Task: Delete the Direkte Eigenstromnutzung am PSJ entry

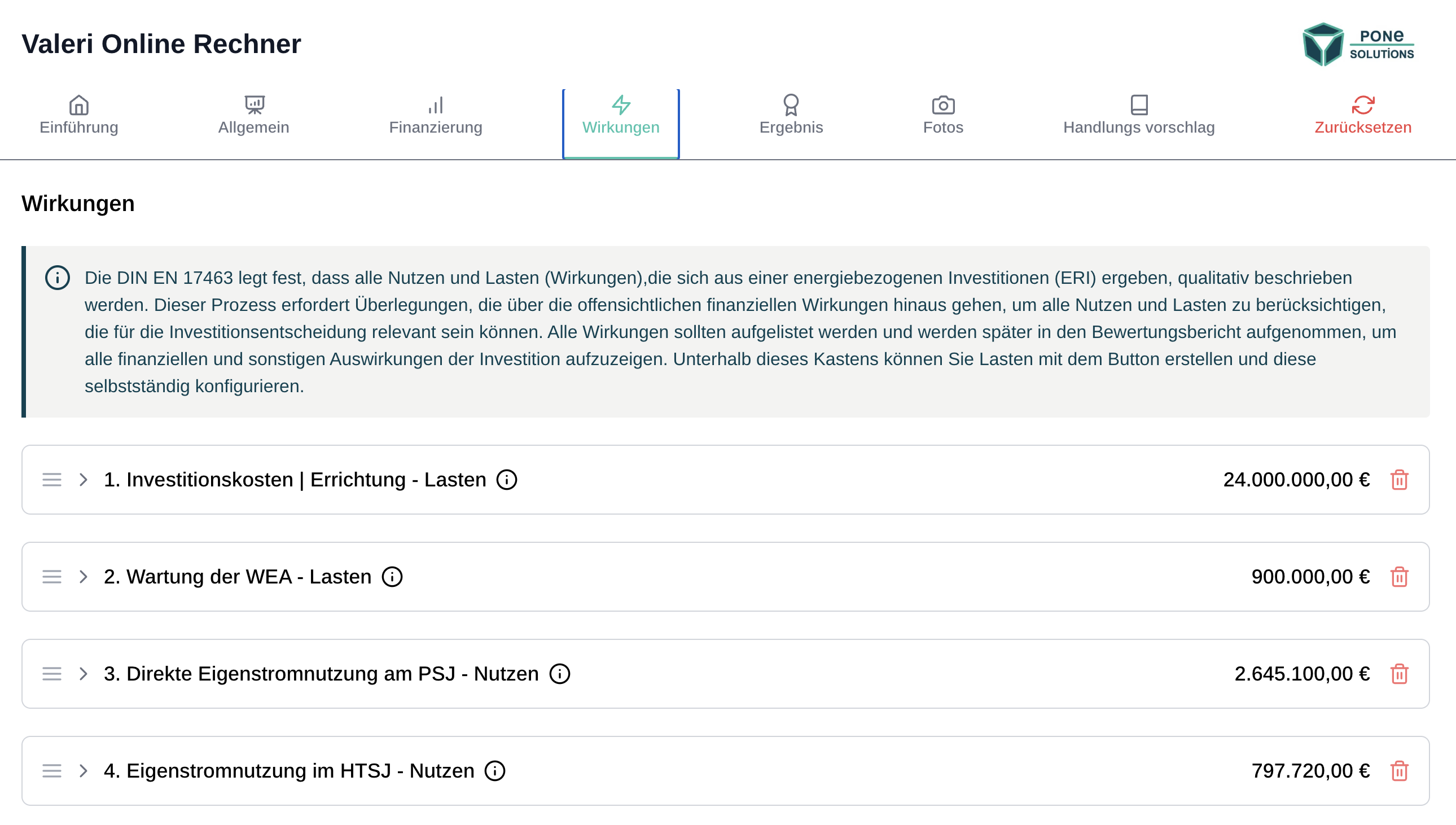Action: [1399, 673]
